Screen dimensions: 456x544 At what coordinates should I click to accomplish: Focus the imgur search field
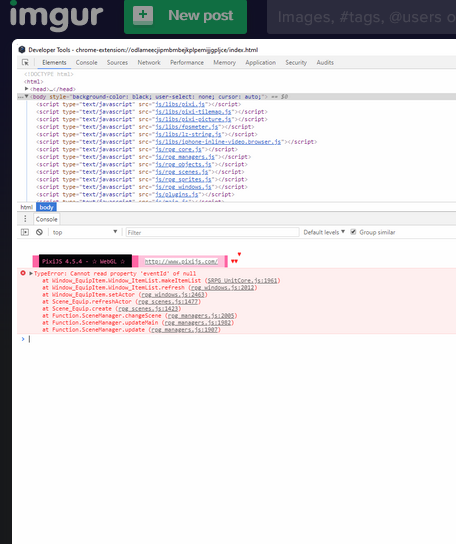[x=361, y=17]
